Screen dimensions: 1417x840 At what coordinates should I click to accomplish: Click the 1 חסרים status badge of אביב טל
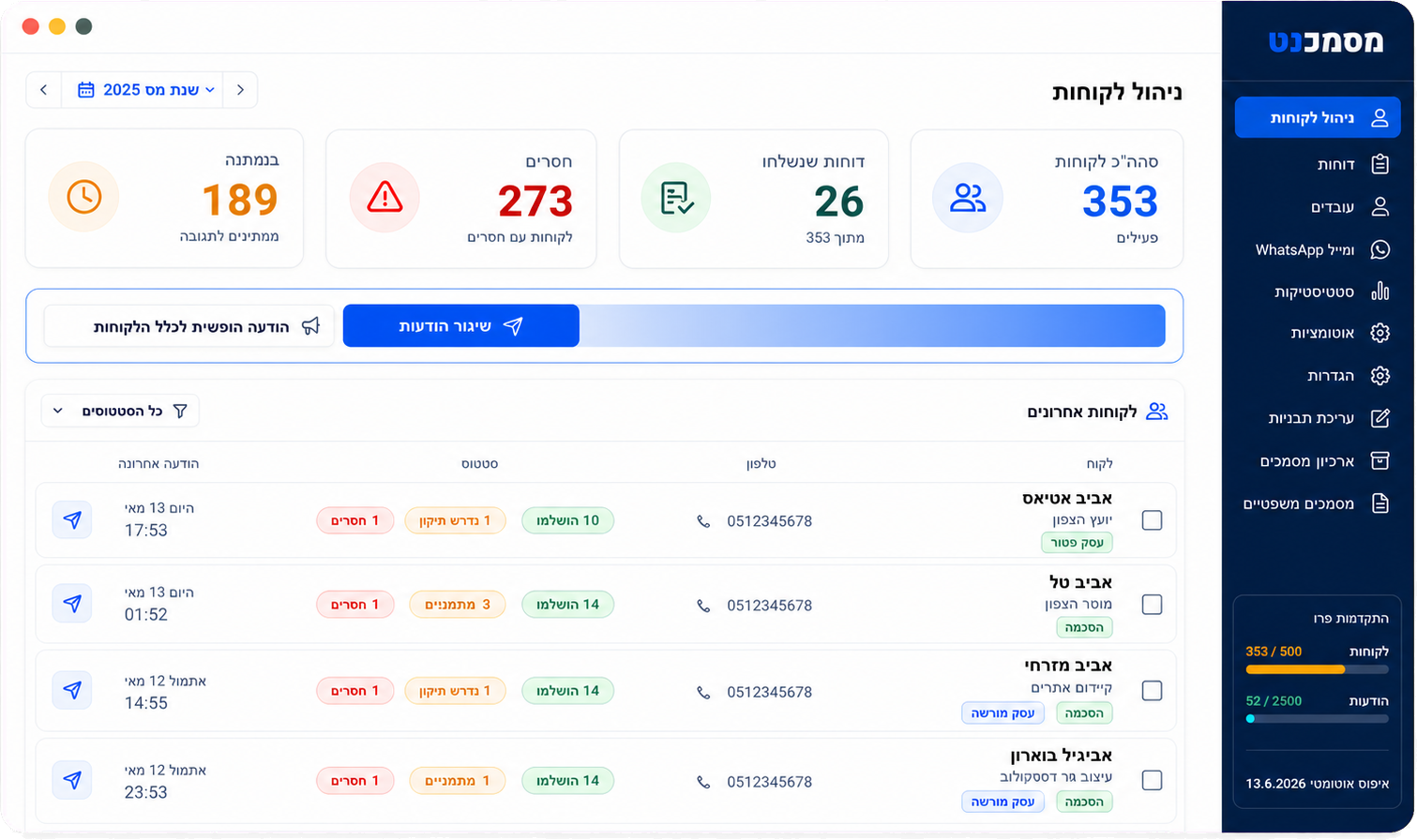point(354,605)
